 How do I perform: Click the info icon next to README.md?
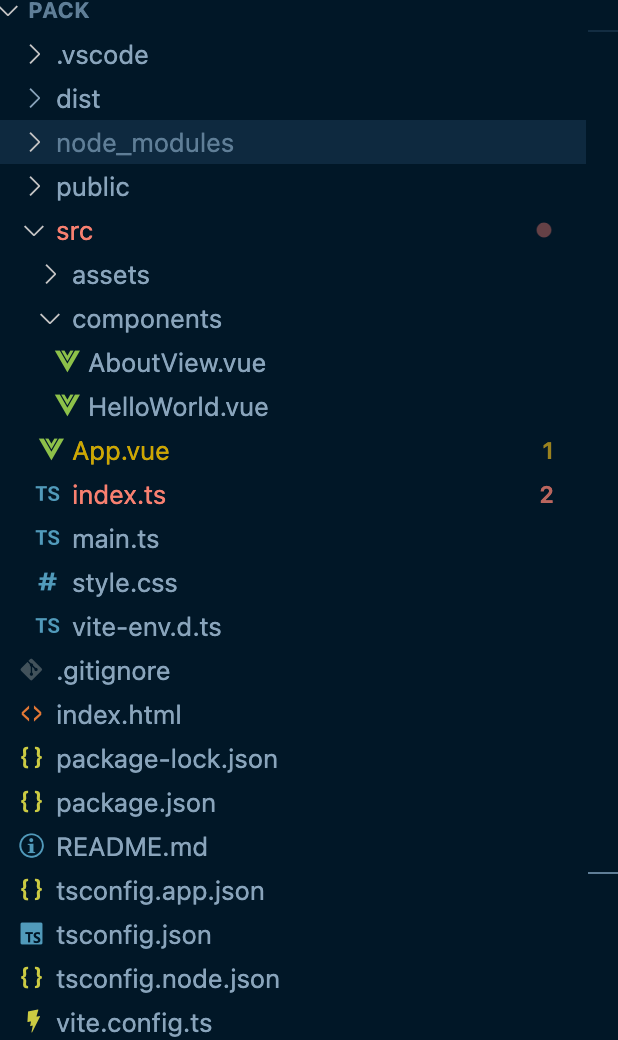pos(31,846)
